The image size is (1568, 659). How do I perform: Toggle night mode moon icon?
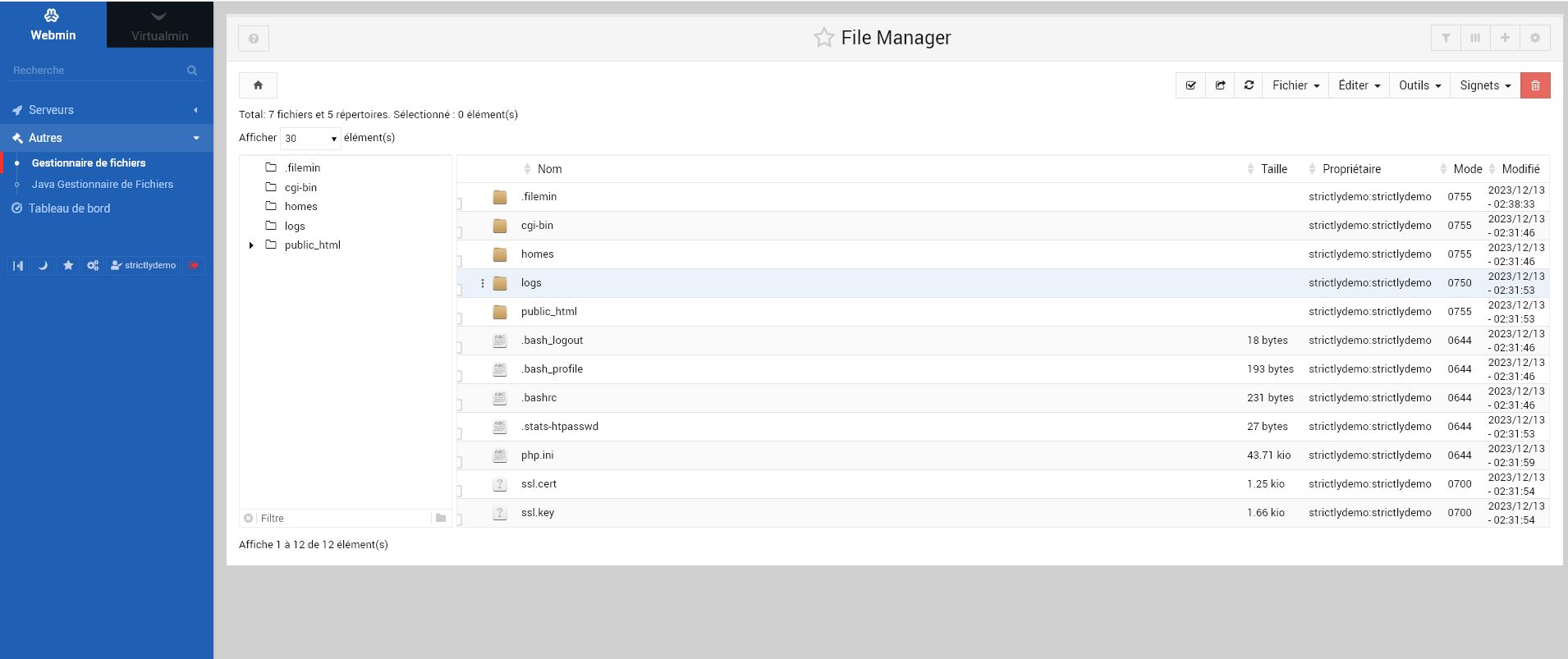pyautogui.click(x=43, y=265)
